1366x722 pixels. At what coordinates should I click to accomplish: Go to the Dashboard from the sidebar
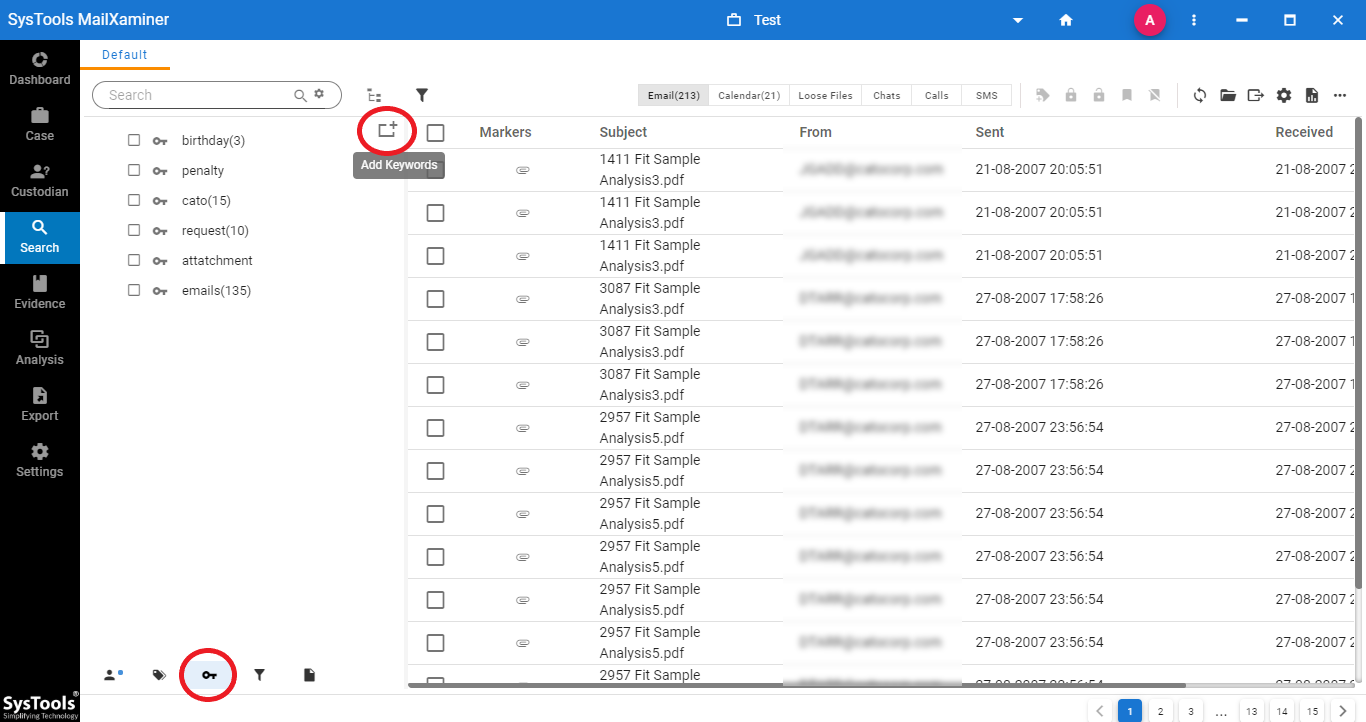coord(39,68)
